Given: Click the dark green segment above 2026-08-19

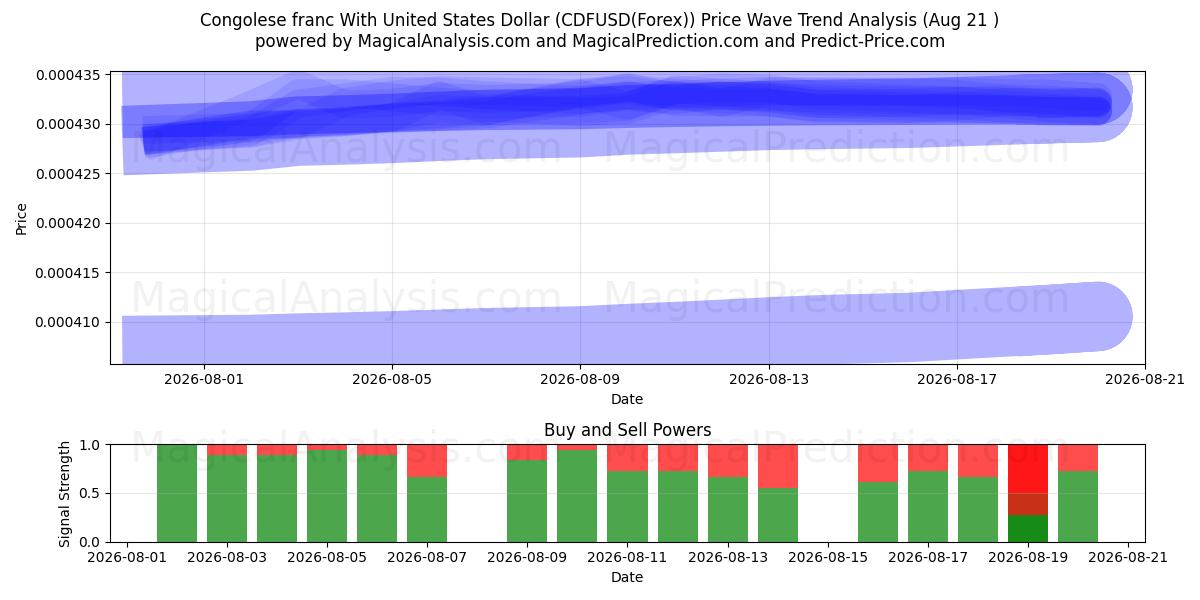Looking at the screenshot, I should coord(1028,528).
